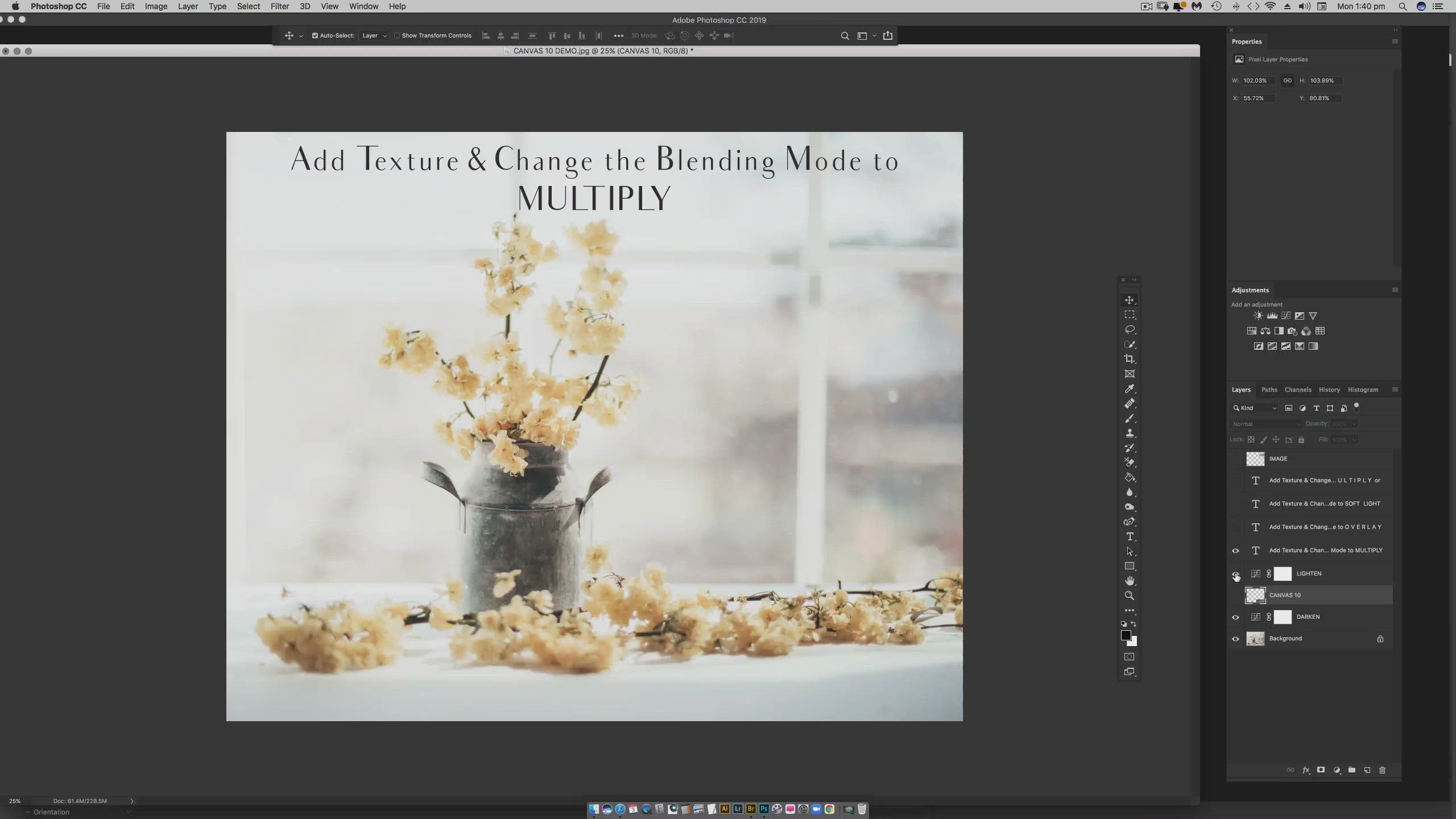Viewport: 1456px width, 819px height.
Task: Select the IMAGE layer thumbnail
Action: tap(1255, 458)
